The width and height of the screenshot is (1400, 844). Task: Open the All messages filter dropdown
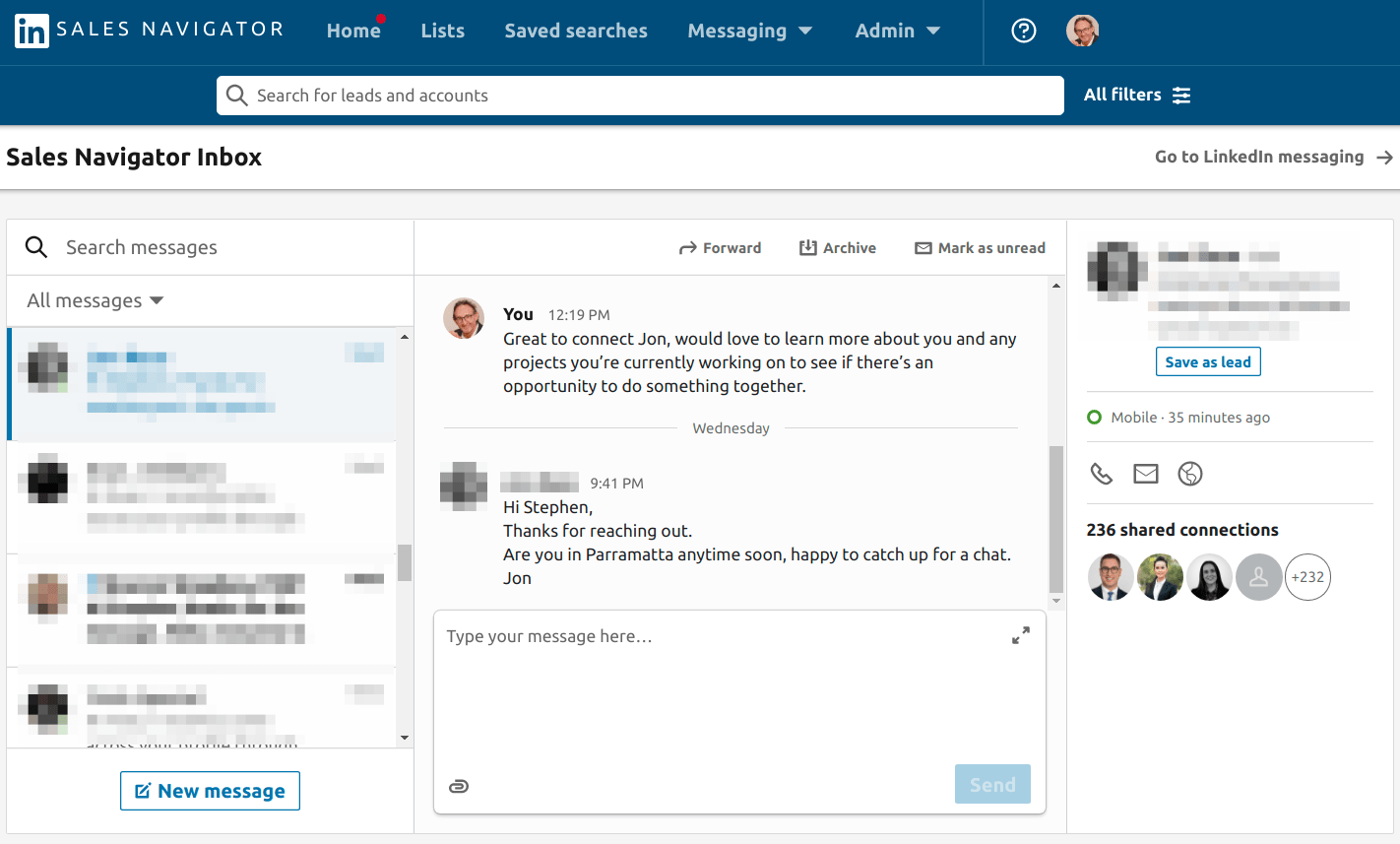(95, 300)
